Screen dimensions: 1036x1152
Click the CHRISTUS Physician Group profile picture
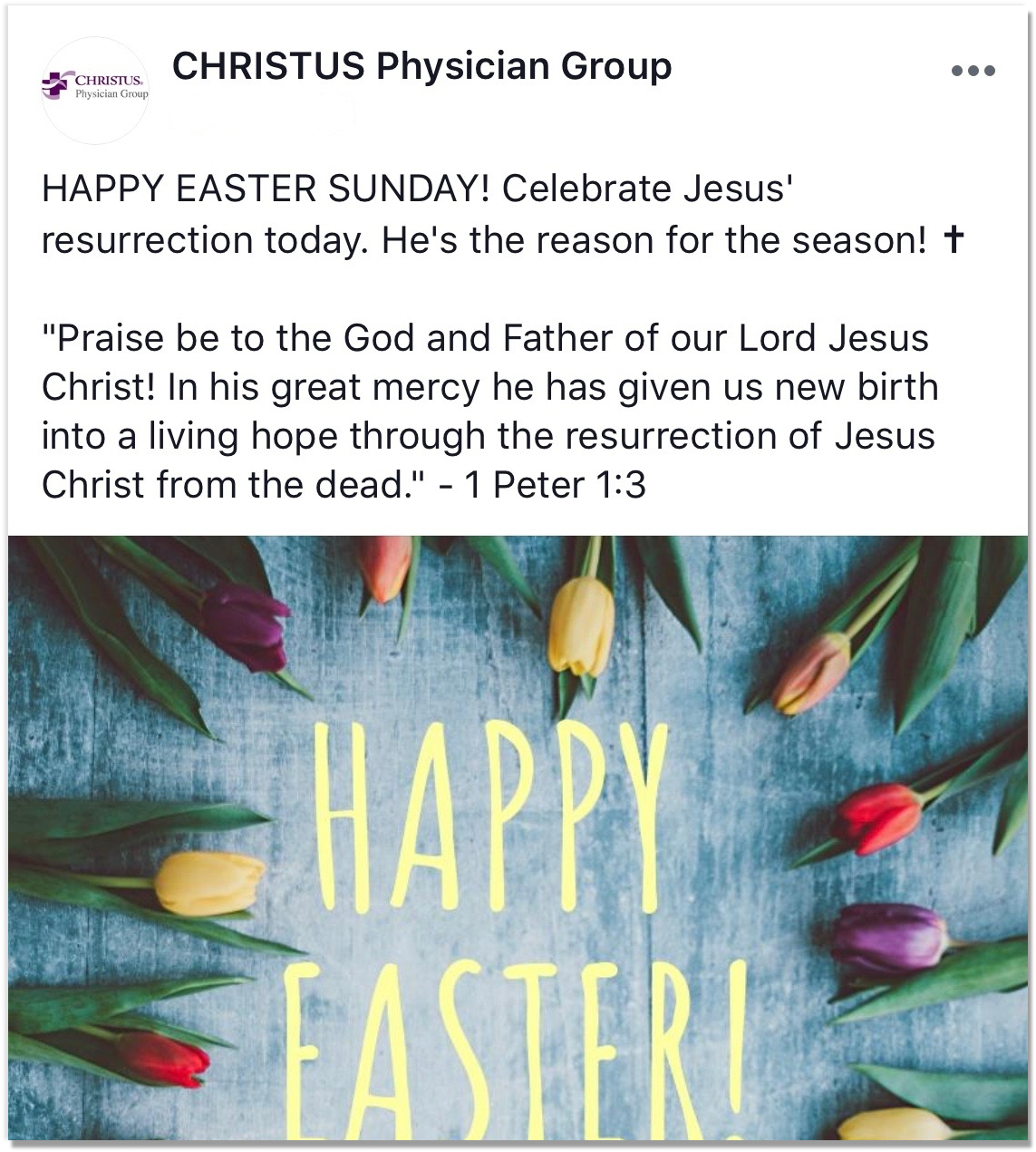pyautogui.click(x=95, y=89)
